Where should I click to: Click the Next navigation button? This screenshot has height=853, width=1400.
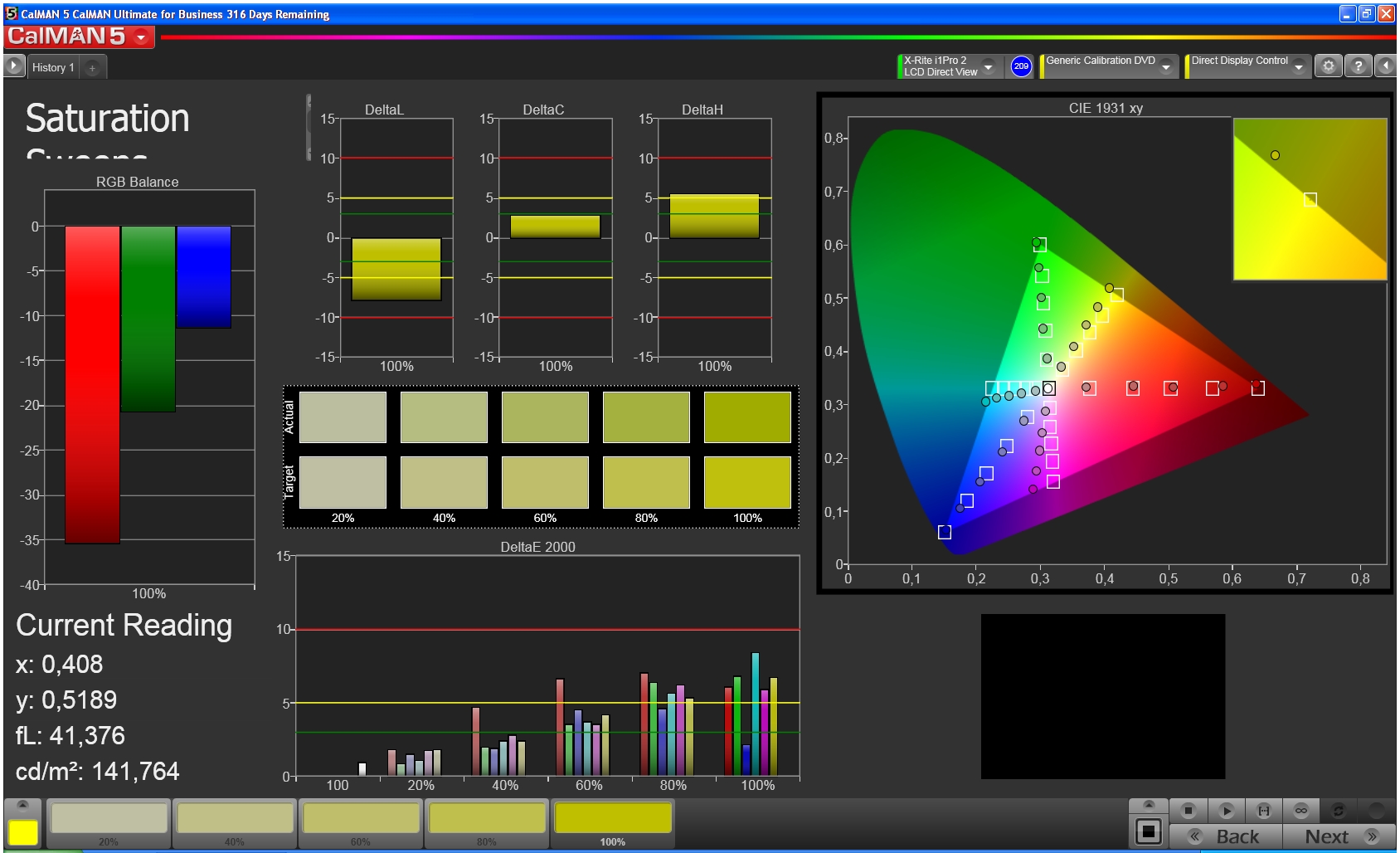pyautogui.click(x=1339, y=836)
